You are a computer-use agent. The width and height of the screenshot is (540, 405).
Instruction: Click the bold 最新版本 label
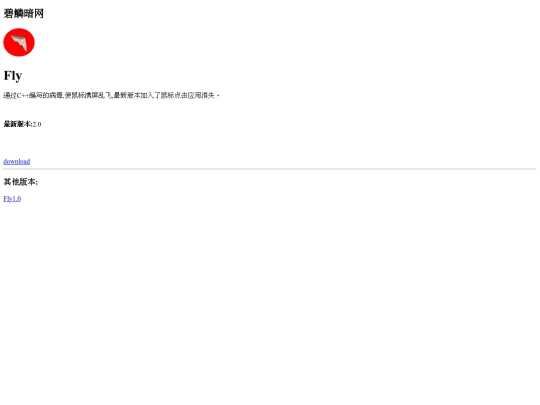[18, 124]
